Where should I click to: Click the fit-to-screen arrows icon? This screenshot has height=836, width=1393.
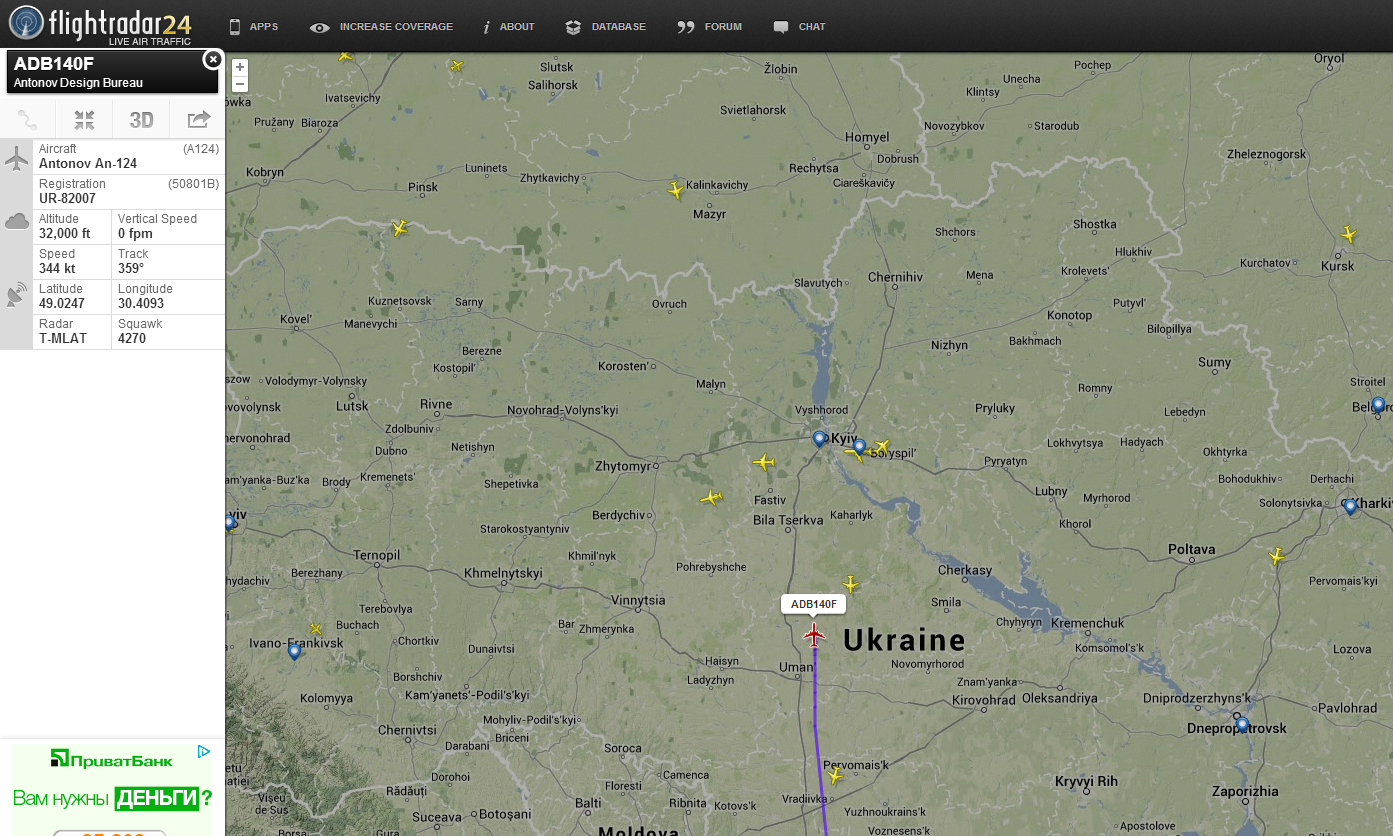pos(84,120)
